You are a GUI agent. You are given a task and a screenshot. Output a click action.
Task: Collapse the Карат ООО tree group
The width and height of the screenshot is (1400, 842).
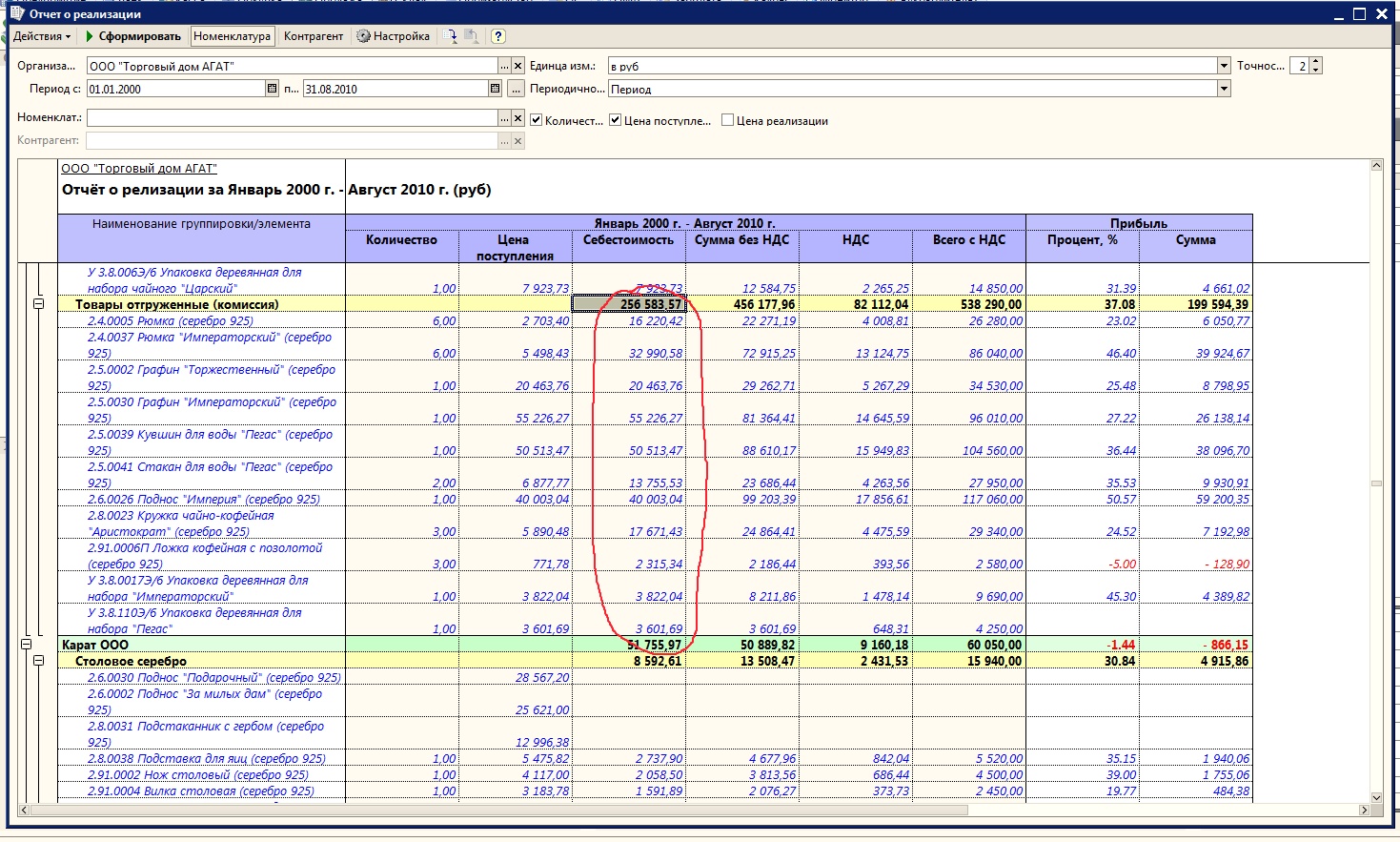(27, 645)
